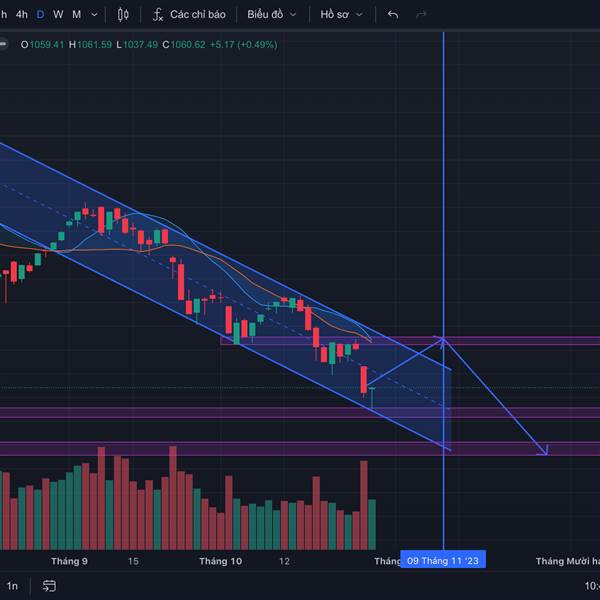Screen dimensions: 600x600
Task: Click the 15 time axis label
Action: tap(133, 561)
